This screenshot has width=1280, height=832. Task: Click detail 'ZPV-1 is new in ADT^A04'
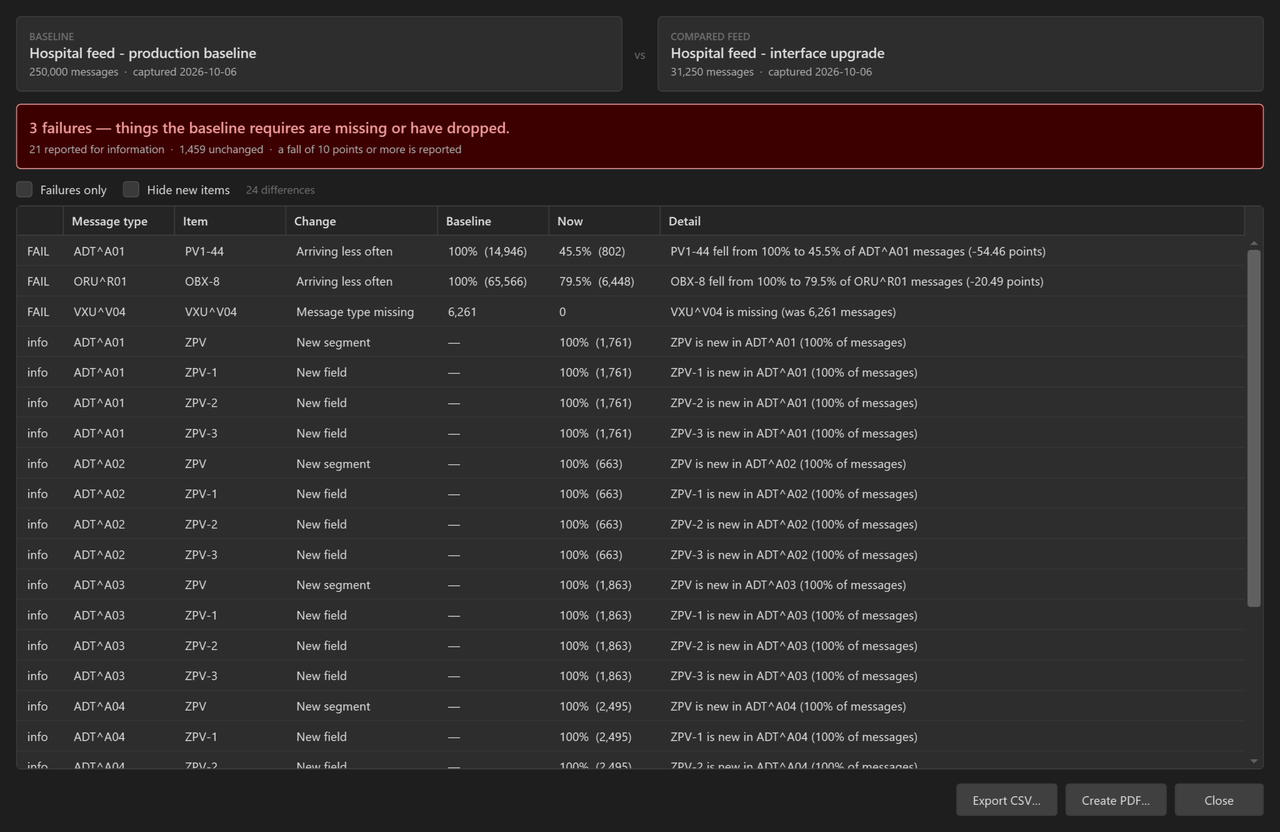[793, 736]
